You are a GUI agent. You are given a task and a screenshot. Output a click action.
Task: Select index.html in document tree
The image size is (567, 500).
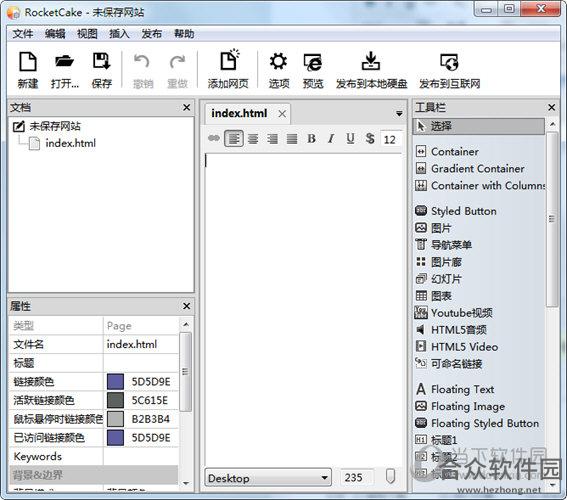pyautogui.click(x=71, y=143)
